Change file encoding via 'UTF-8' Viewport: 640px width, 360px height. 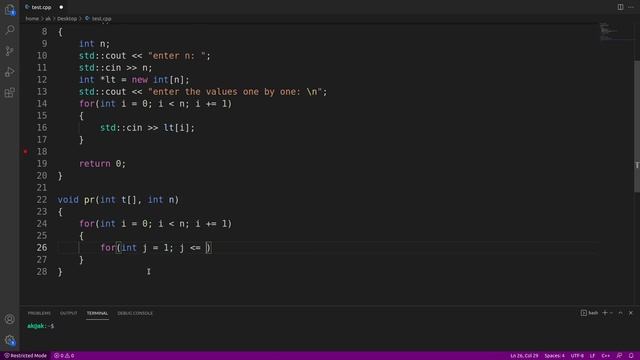tap(577, 356)
